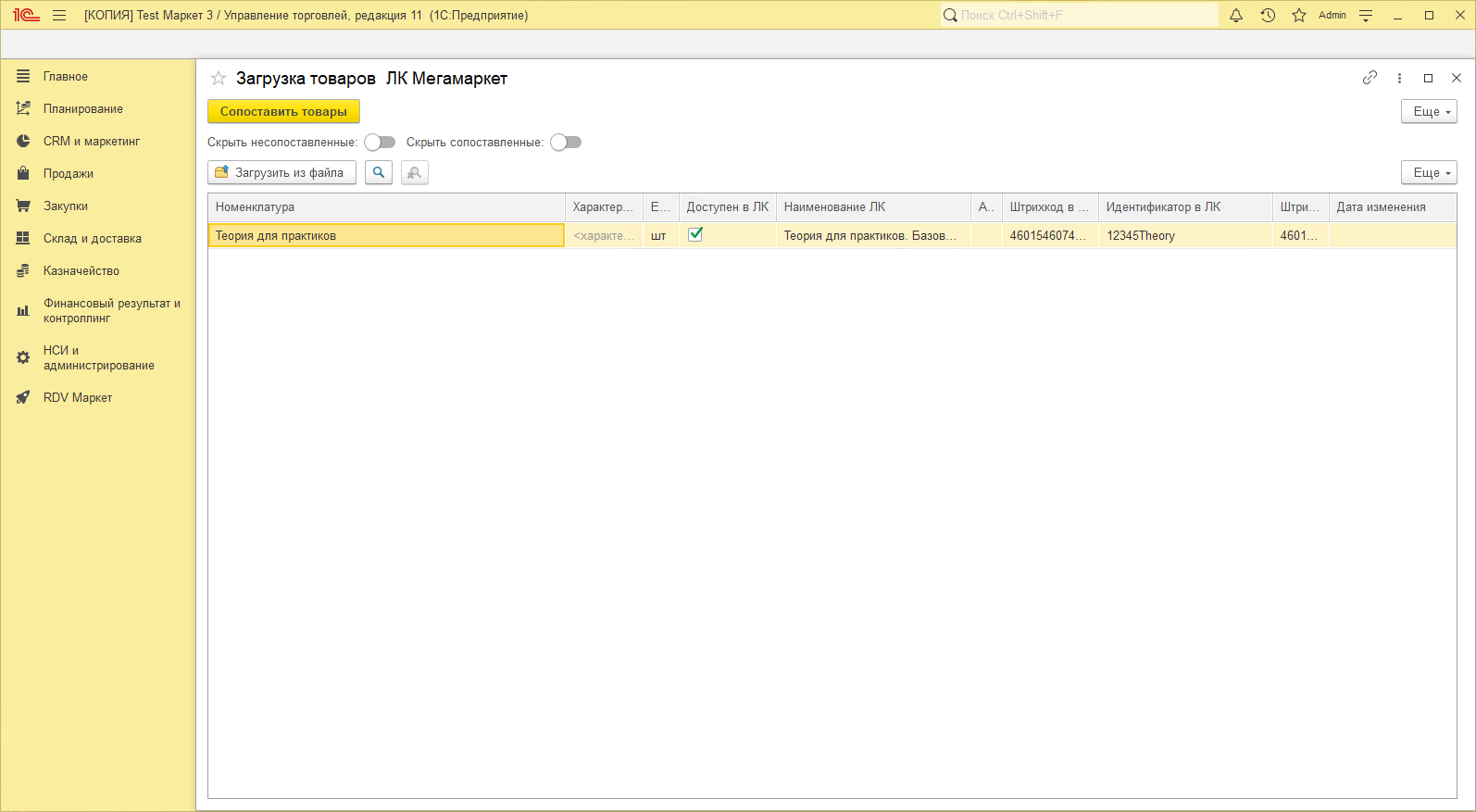The height and width of the screenshot is (812, 1476).
Task: Toggle Скрыть сопоставленные switch
Action: (x=566, y=142)
